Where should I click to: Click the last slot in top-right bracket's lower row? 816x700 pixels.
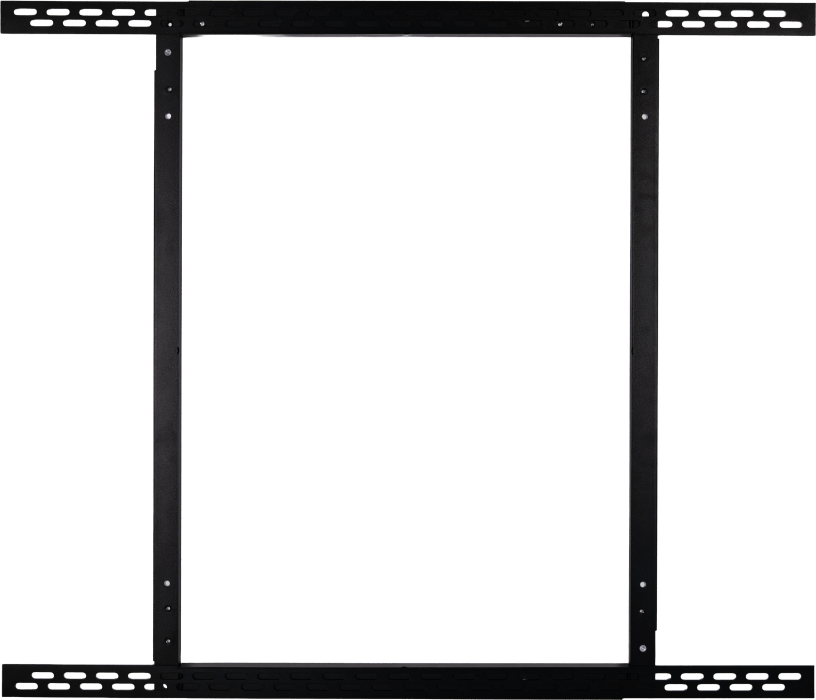point(791,24)
